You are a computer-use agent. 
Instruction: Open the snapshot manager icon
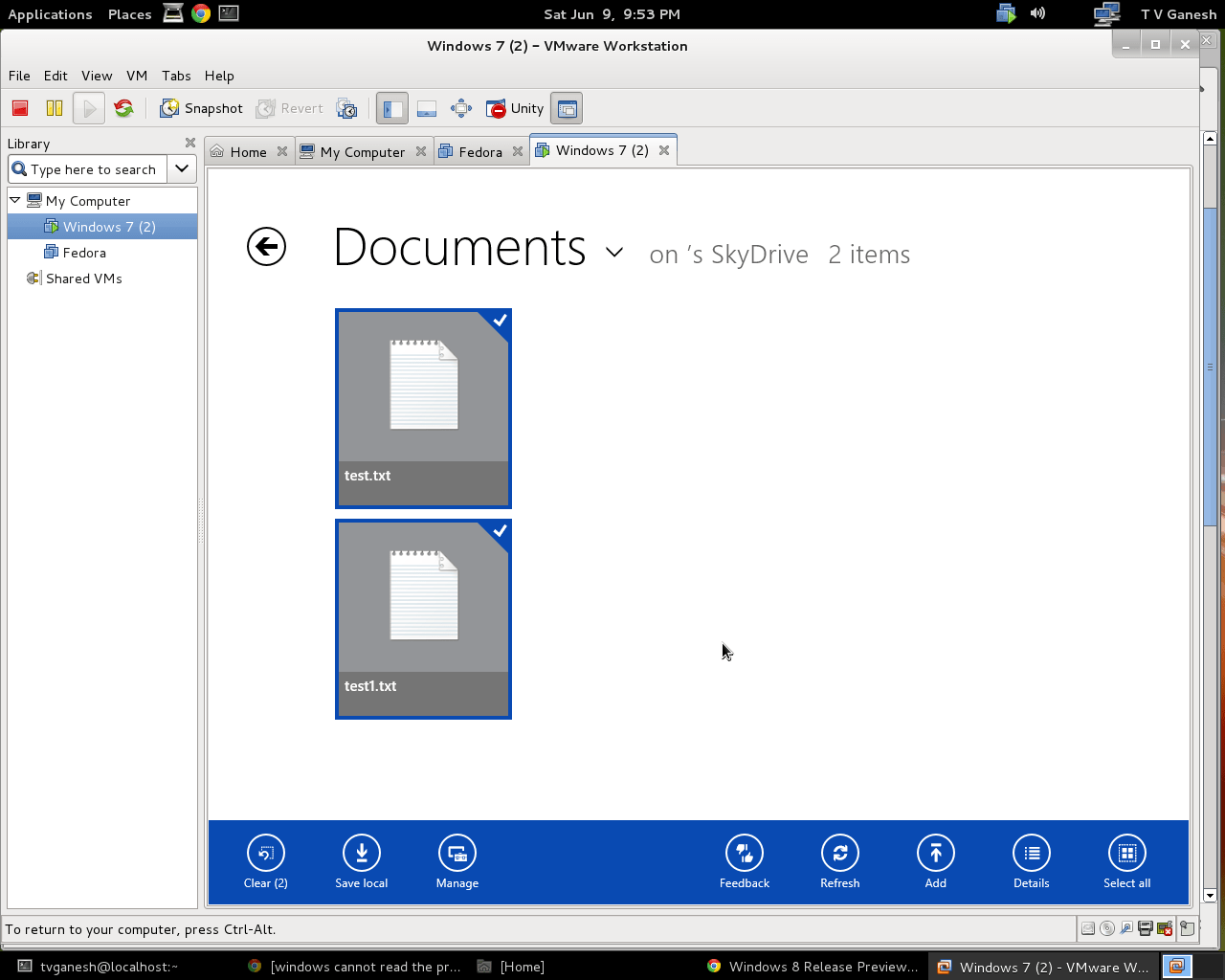(347, 108)
